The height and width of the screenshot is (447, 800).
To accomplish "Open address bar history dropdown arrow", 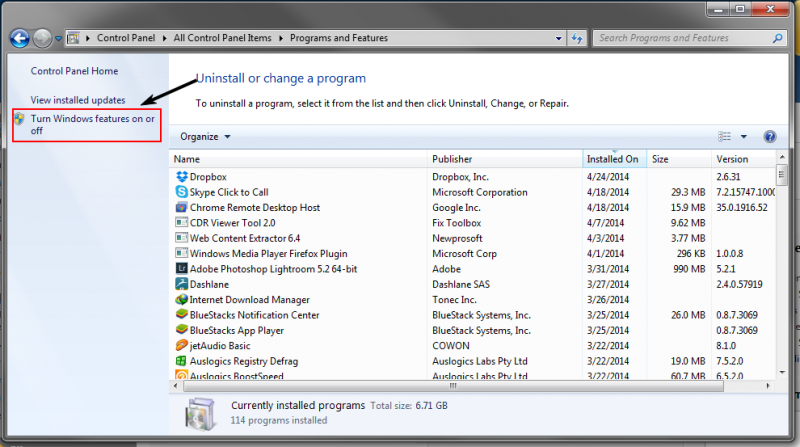I will pyautogui.click(x=559, y=38).
